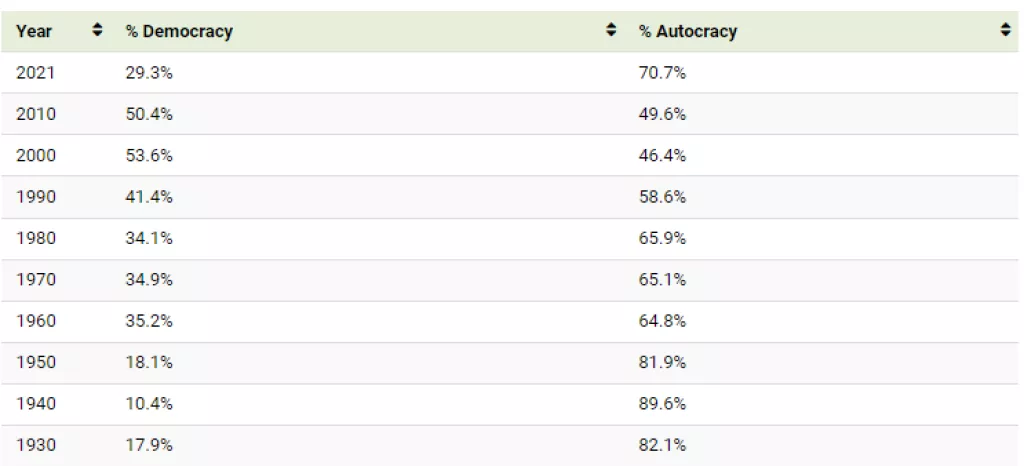Click the % Democracy sort arrows icon
This screenshot has height=466, width=1024.
611,31
